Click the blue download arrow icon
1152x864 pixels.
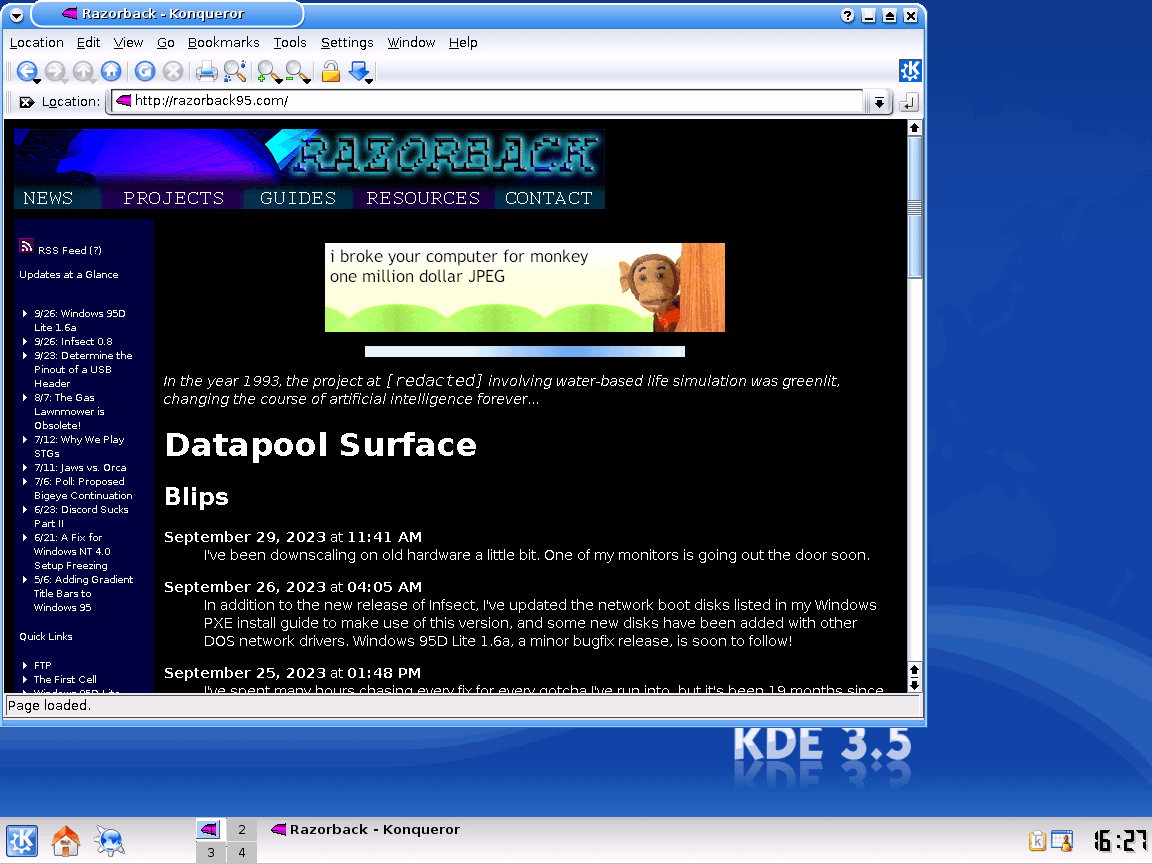click(x=360, y=71)
